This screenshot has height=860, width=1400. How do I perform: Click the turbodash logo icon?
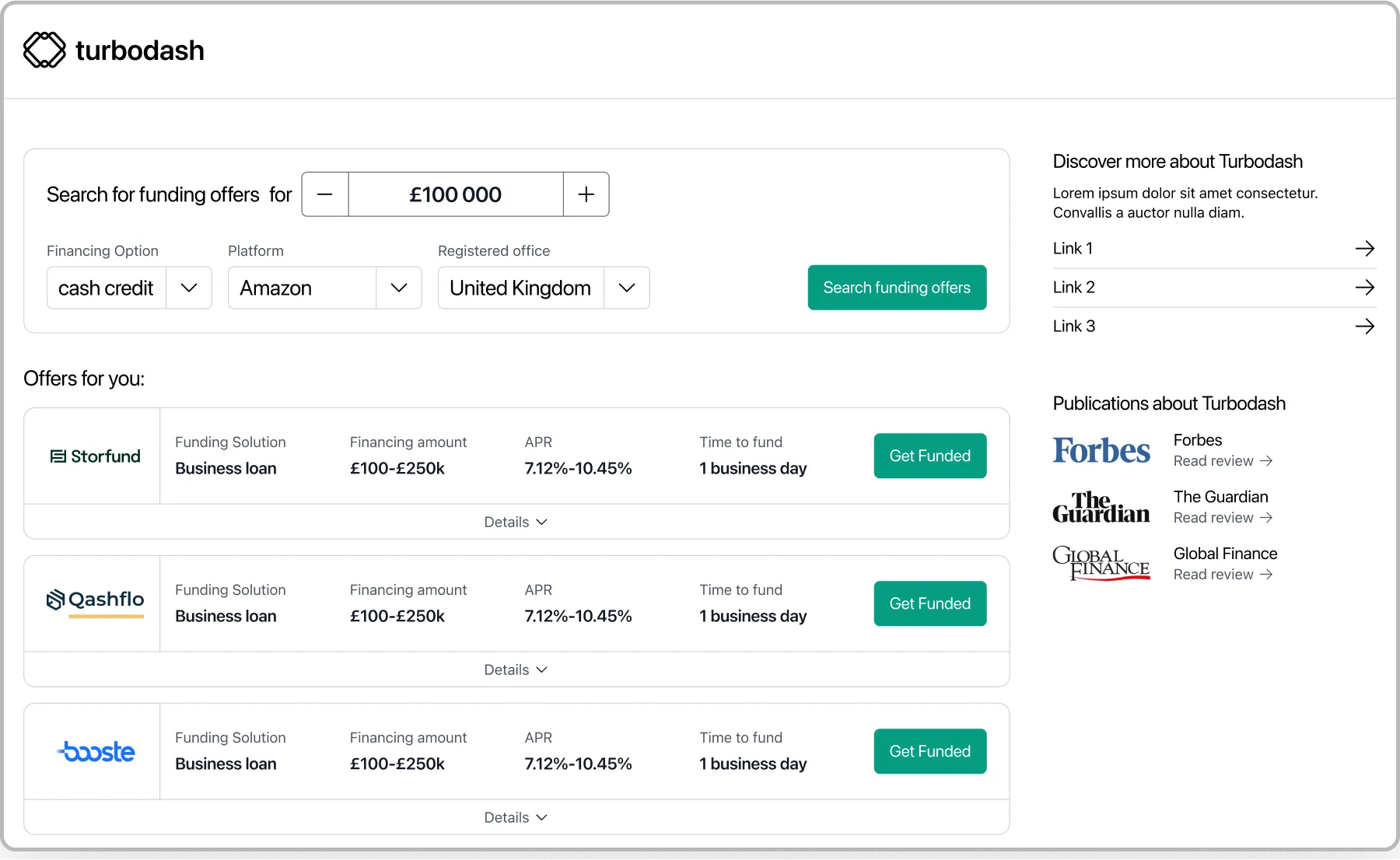click(44, 49)
